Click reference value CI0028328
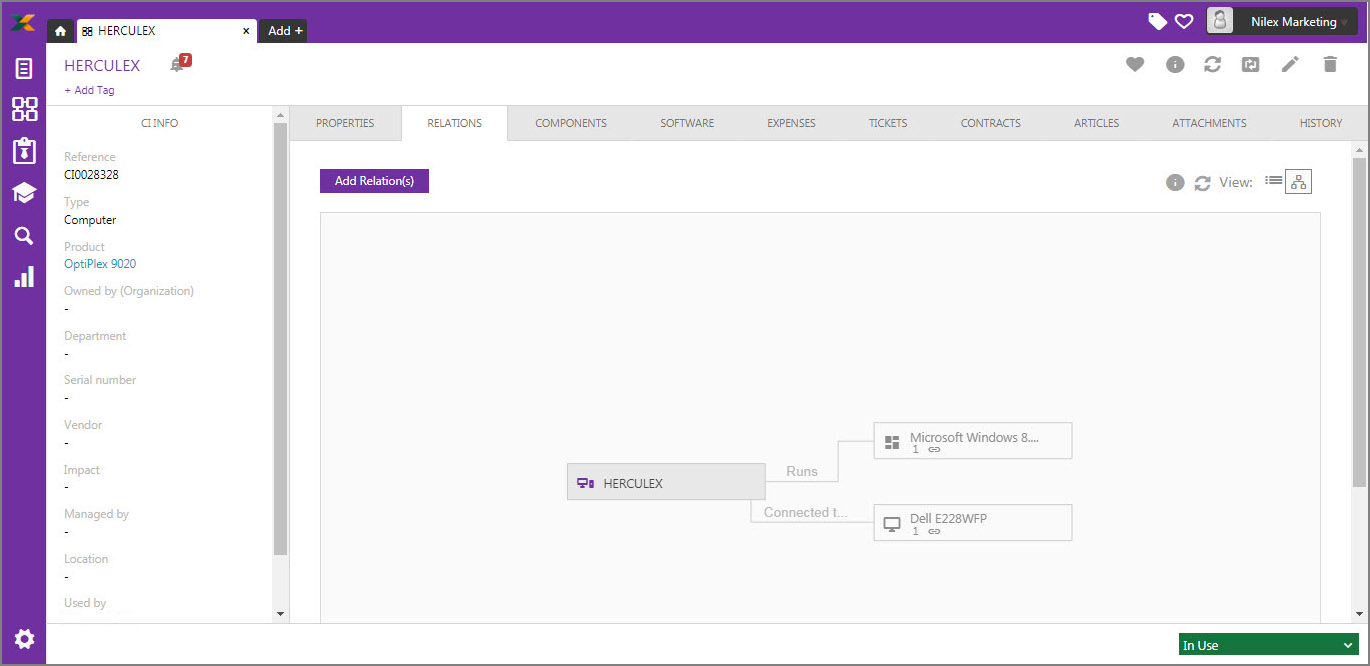 tap(92, 174)
